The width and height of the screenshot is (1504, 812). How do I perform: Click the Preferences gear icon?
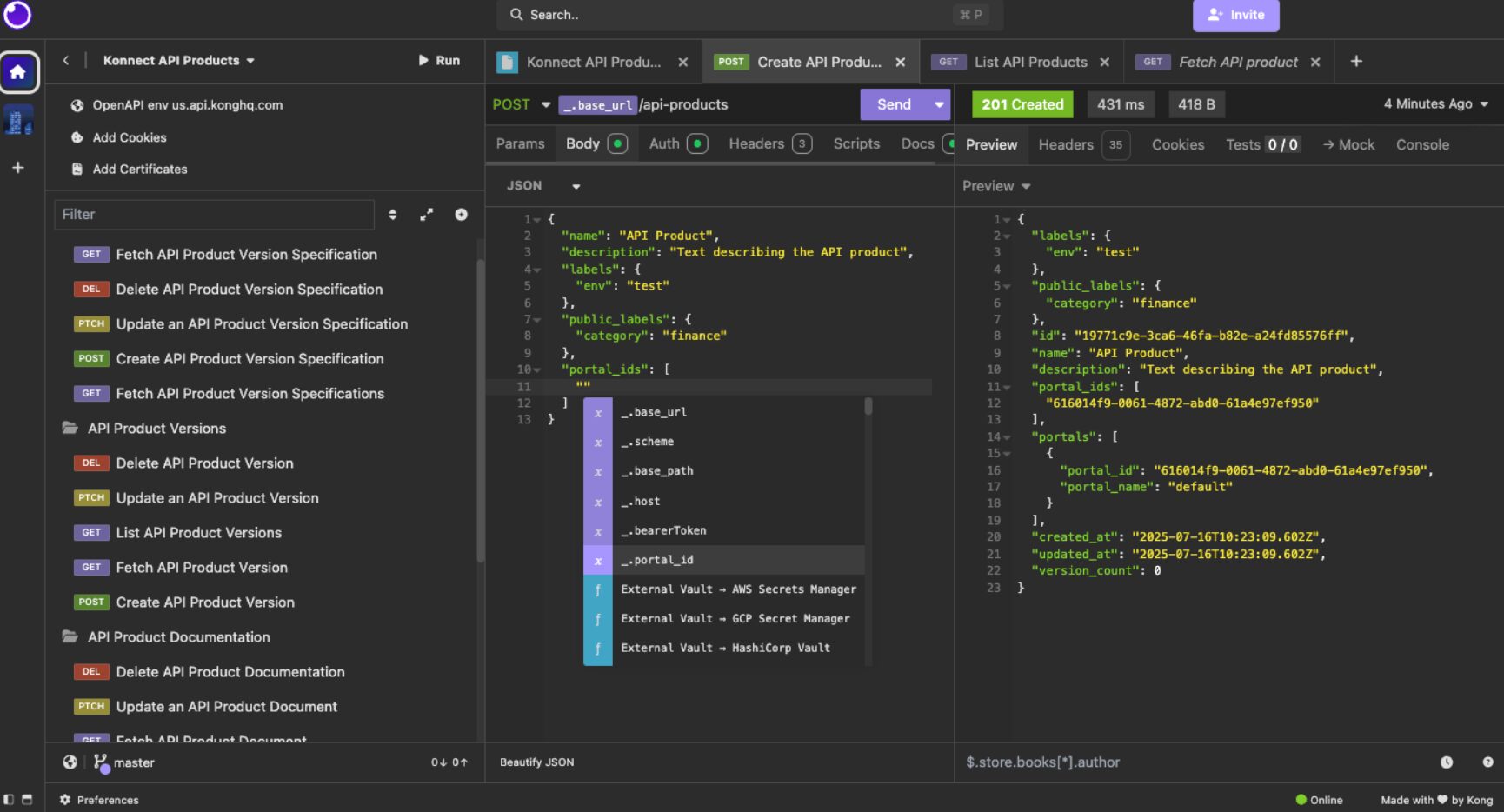click(65, 800)
